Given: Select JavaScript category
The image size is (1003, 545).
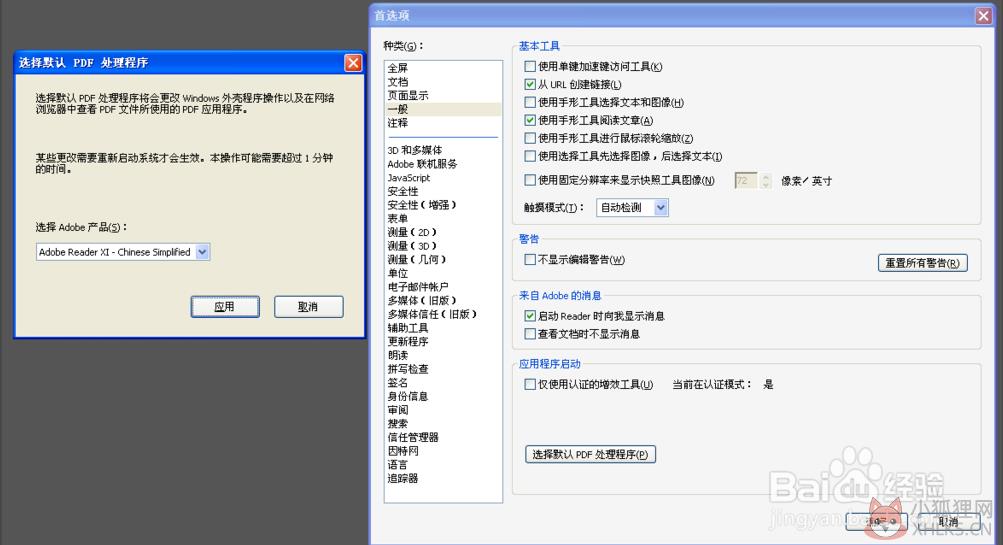Looking at the screenshot, I should click(409, 178).
